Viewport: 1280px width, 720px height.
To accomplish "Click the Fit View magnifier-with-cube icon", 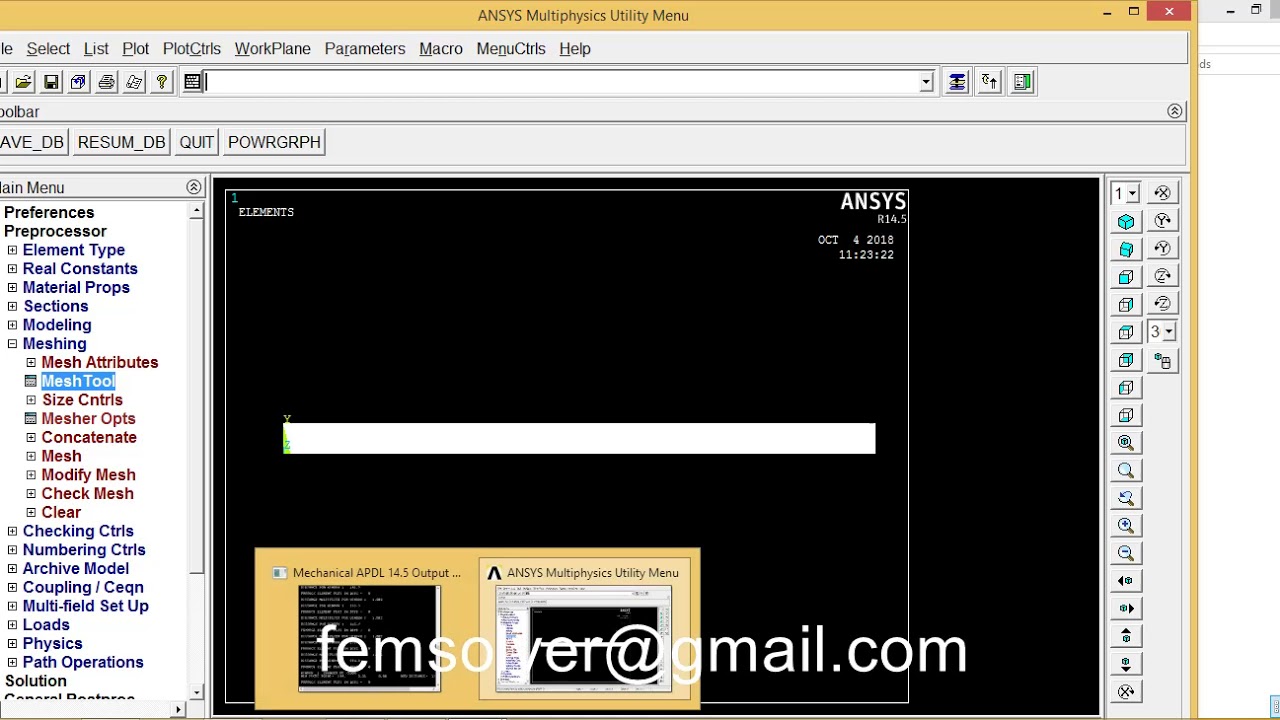I will [1126, 443].
